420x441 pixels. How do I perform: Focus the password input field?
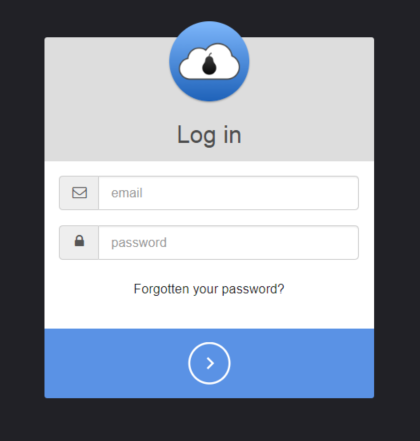point(228,242)
